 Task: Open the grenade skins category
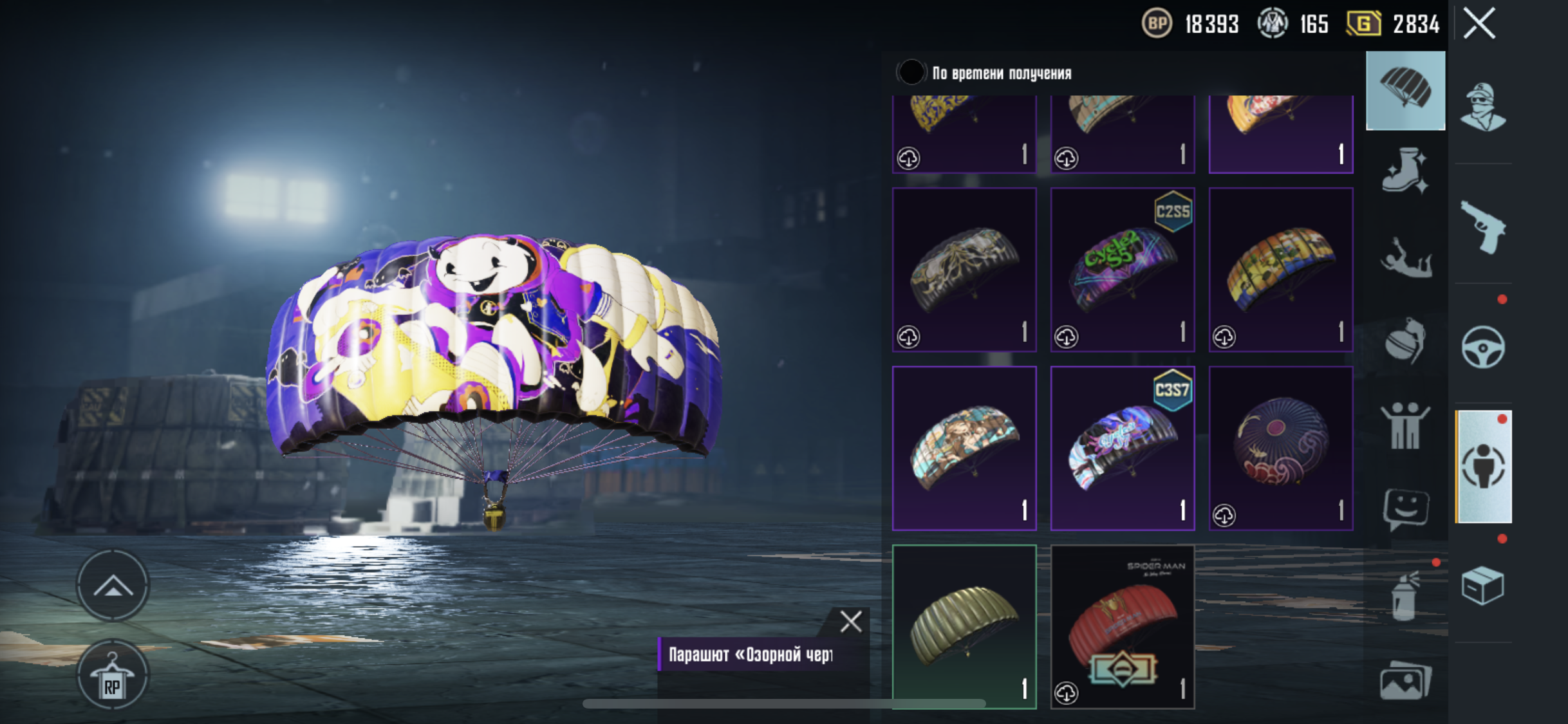pos(1405,341)
